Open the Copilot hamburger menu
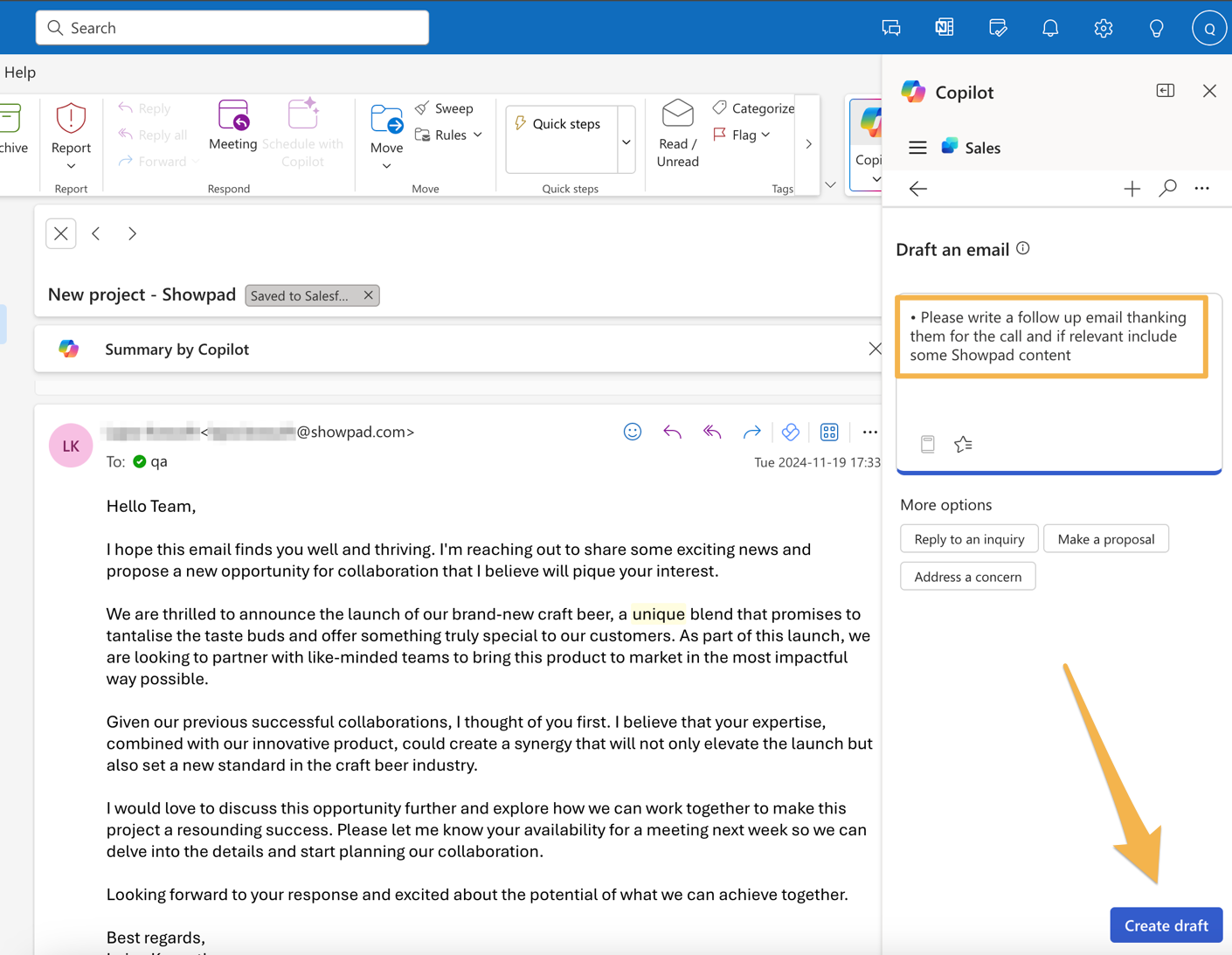This screenshot has width=1232, height=955. pyautogui.click(x=917, y=148)
